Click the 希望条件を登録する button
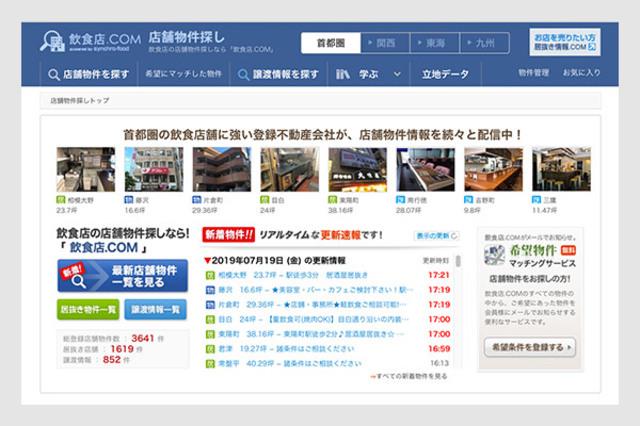The height and width of the screenshot is (426, 640). 529,347
